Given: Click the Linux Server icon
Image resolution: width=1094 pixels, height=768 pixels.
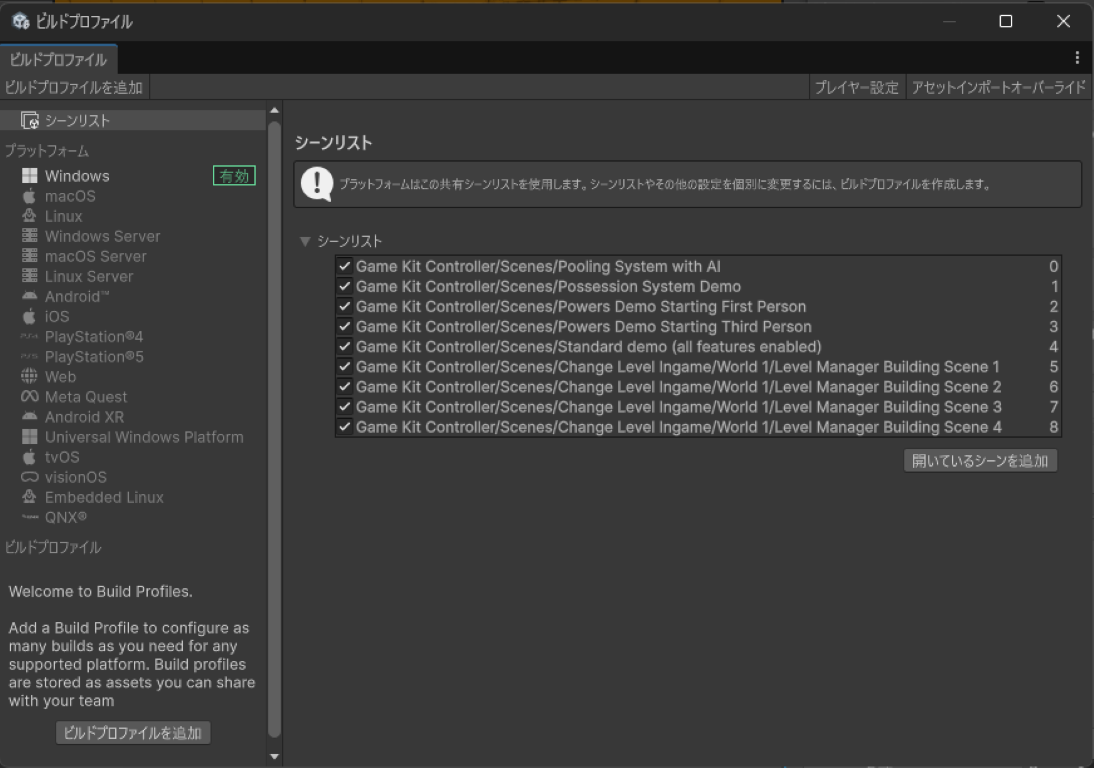Looking at the screenshot, I should [29, 276].
